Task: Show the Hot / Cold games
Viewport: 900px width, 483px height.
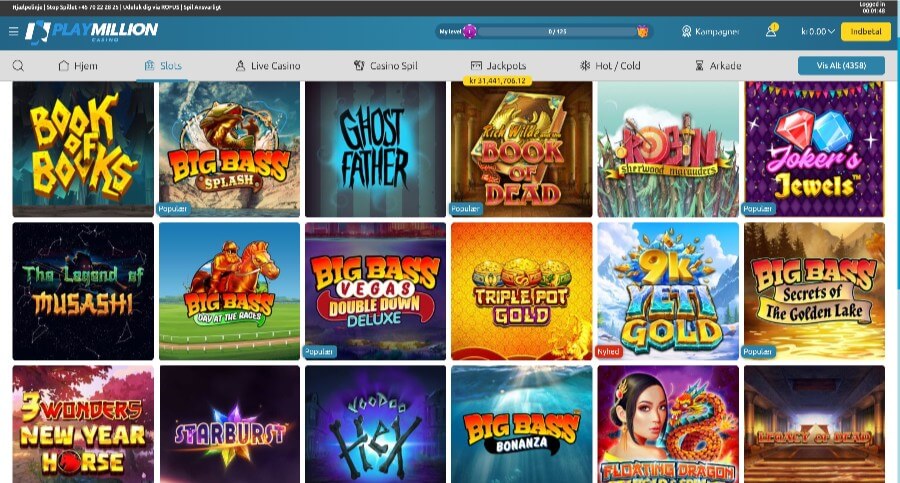Action: pos(610,66)
